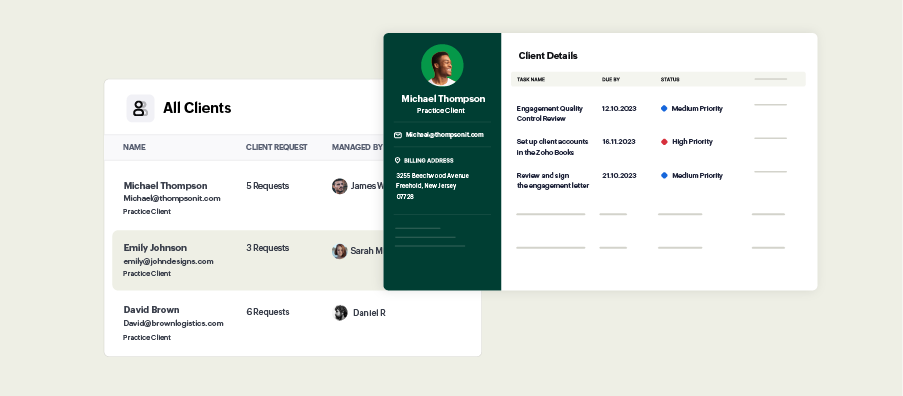Click Sarah's avatar next to Emily Johnson
Image resolution: width=903 pixels, height=396 pixels.
(340, 251)
